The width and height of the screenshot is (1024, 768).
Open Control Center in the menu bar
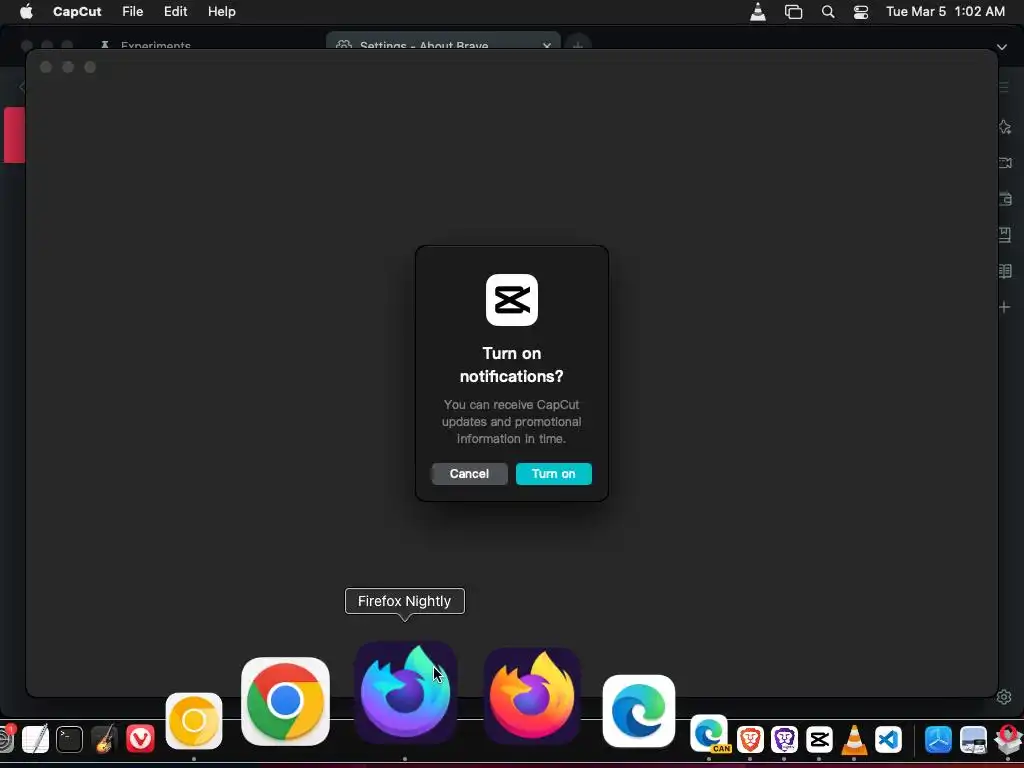861,12
